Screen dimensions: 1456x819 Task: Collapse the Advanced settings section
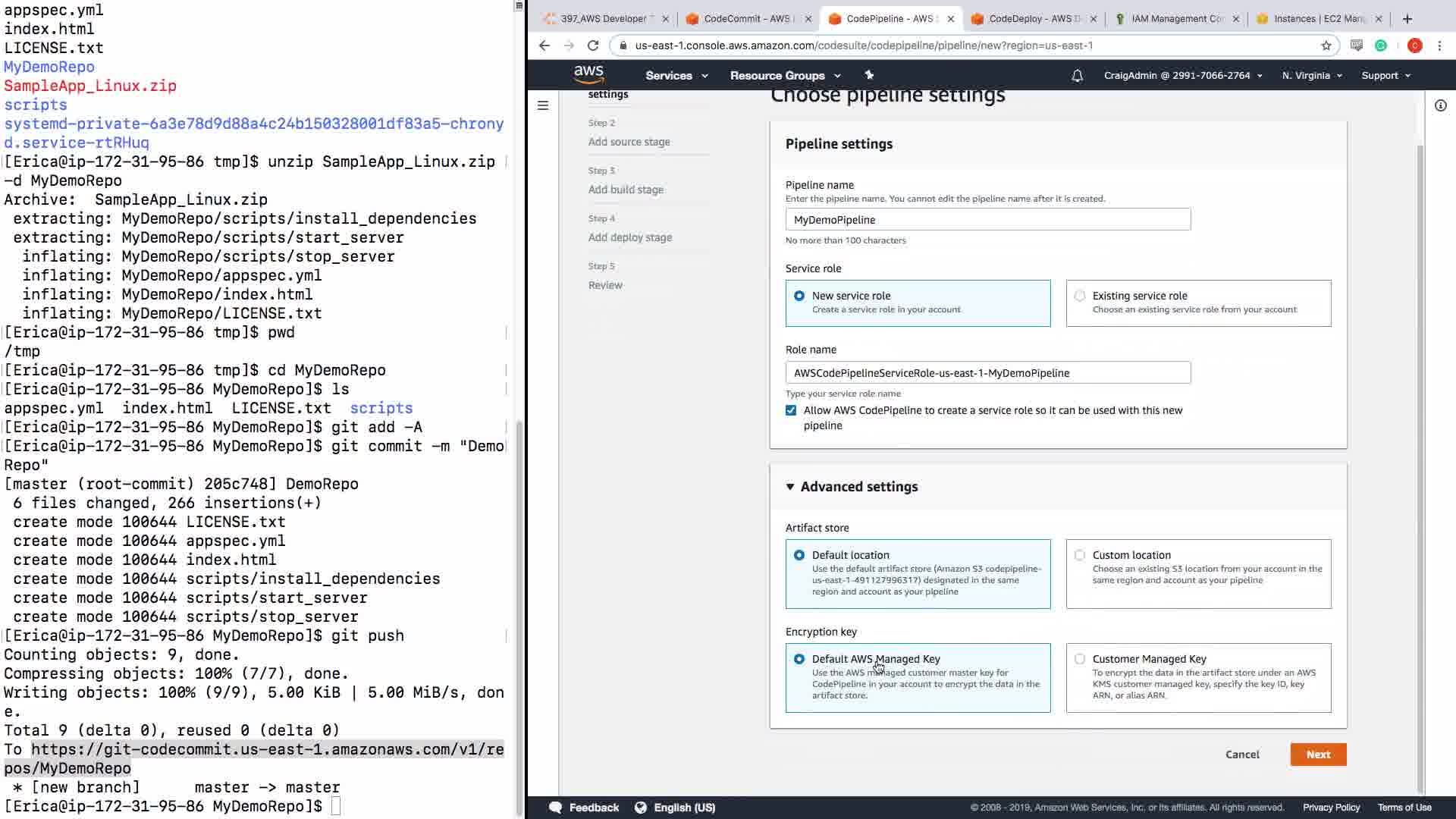(x=790, y=487)
